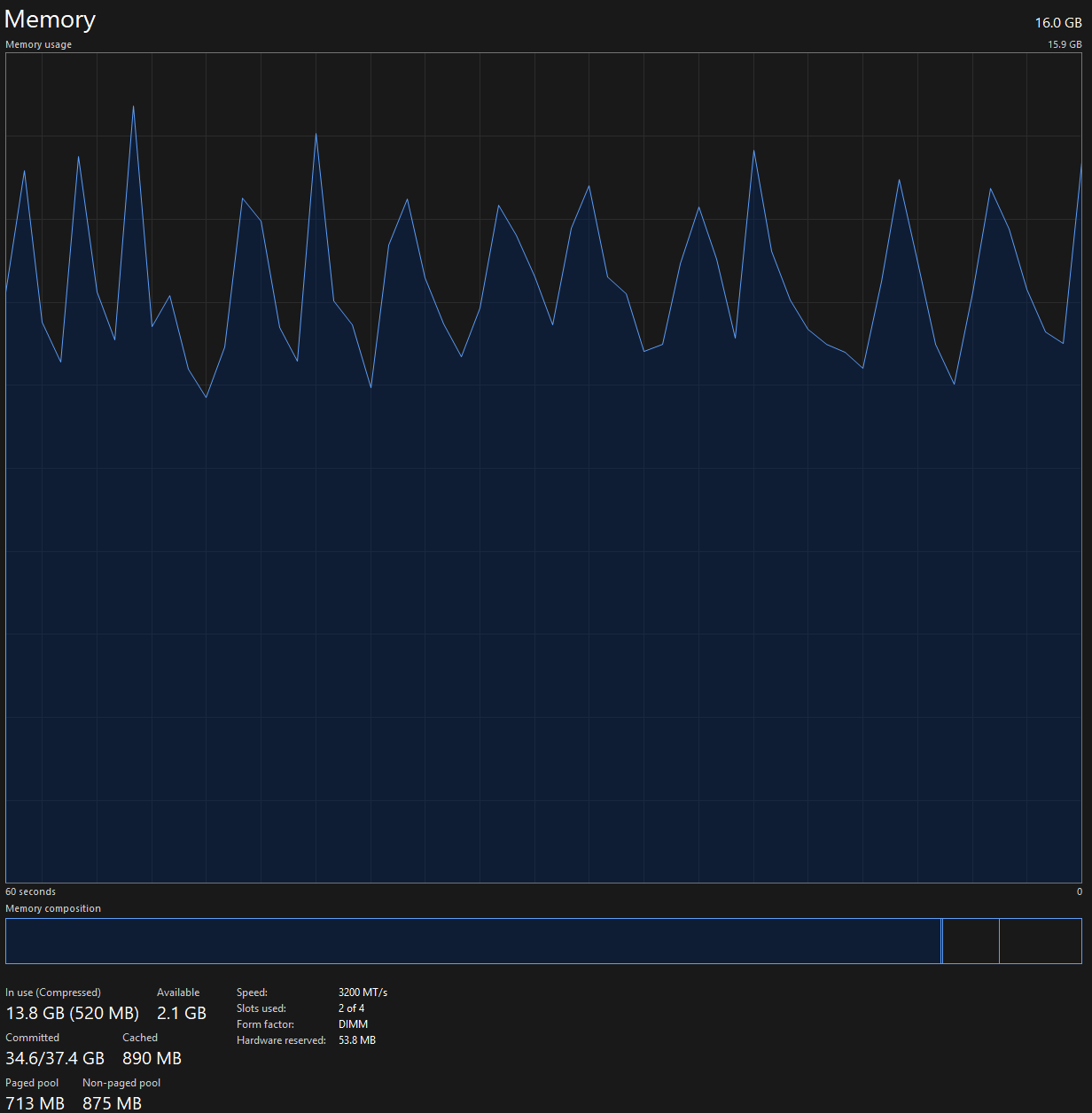Click the 60 seconds time axis label

click(30, 891)
